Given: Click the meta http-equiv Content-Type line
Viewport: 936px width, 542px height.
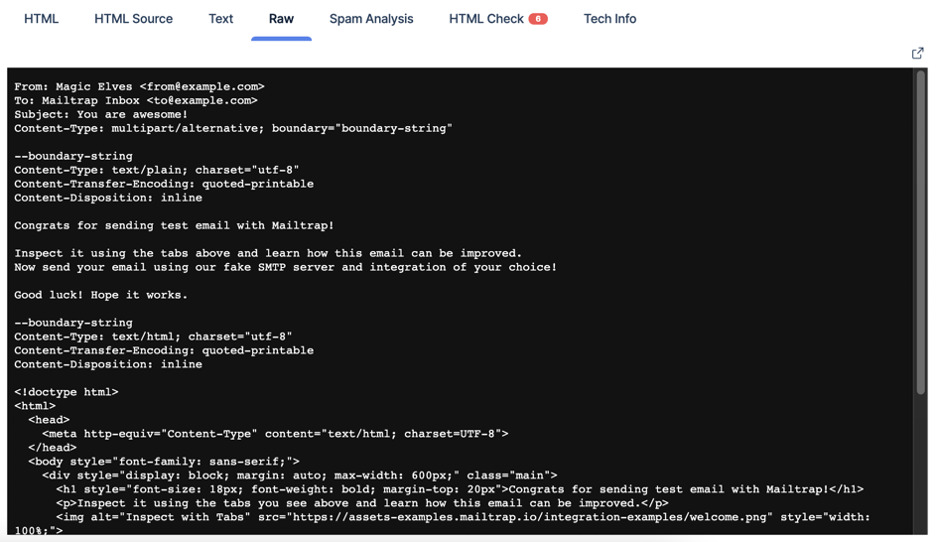Looking at the screenshot, I should point(275,434).
